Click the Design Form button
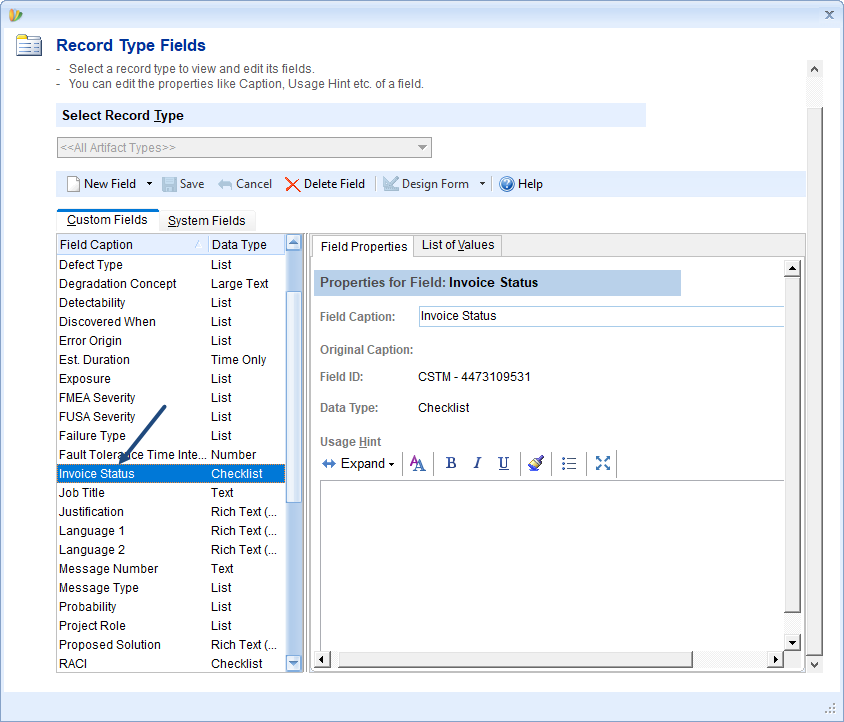 [x=426, y=184]
